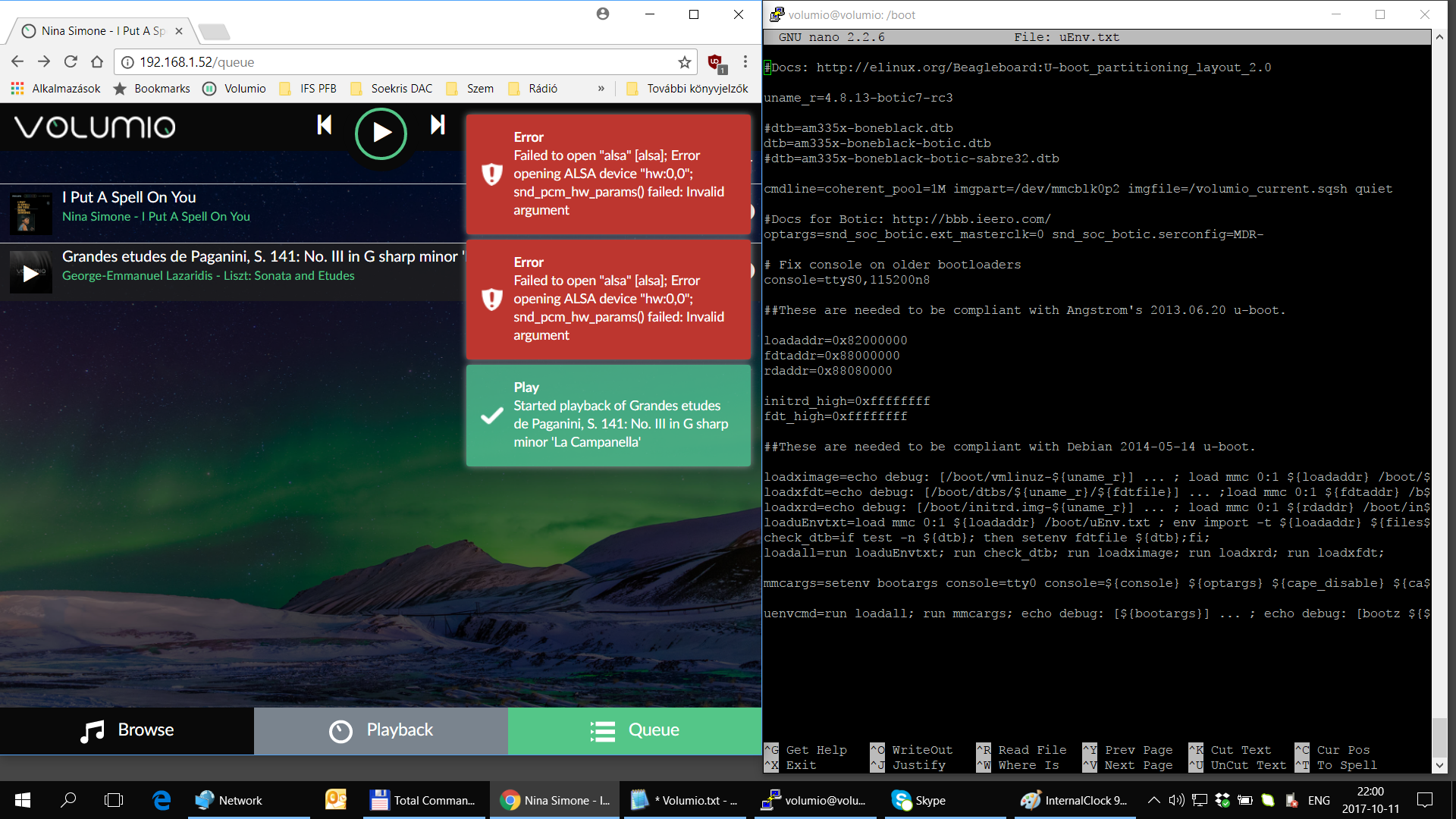Screen dimensions: 1456x819
Task: Dismiss the green Play started notification
Action: click(608, 415)
